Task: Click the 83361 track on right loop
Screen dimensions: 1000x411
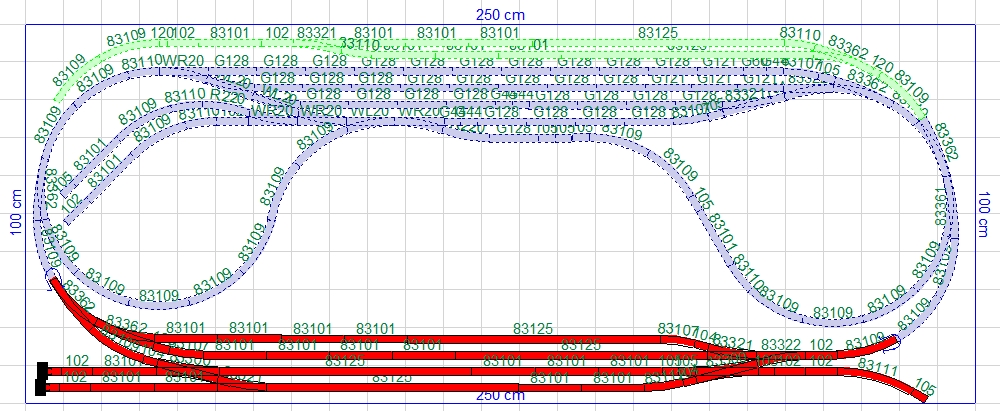Action: [x=938, y=205]
